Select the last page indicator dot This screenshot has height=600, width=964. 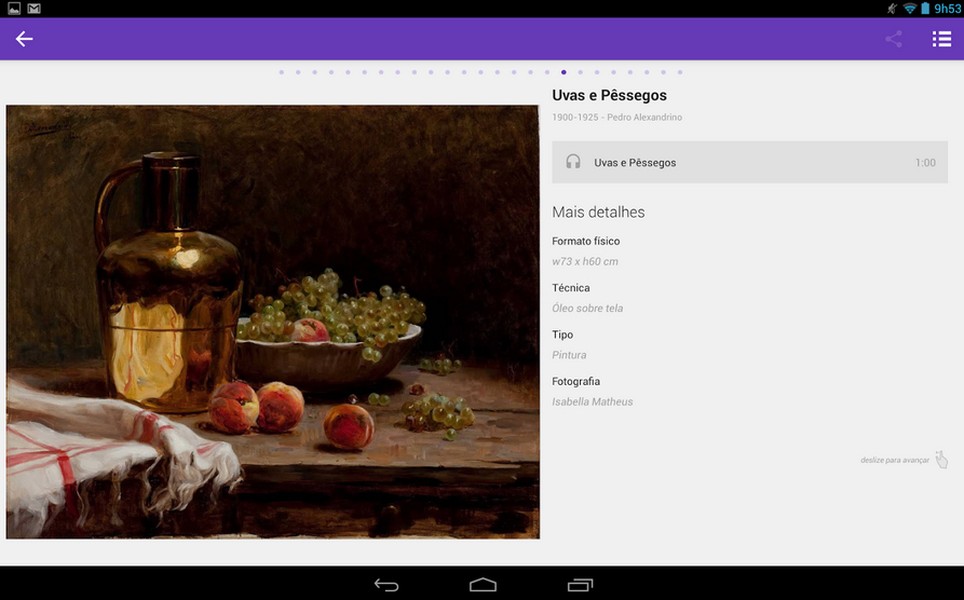(x=680, y=72)
